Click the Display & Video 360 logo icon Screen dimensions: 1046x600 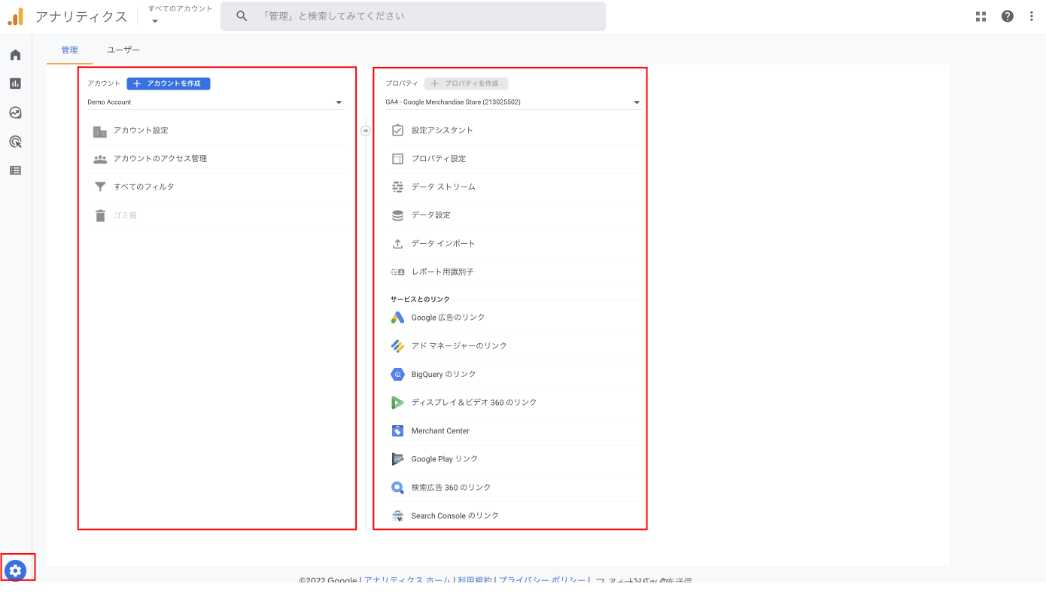[398, 402]
